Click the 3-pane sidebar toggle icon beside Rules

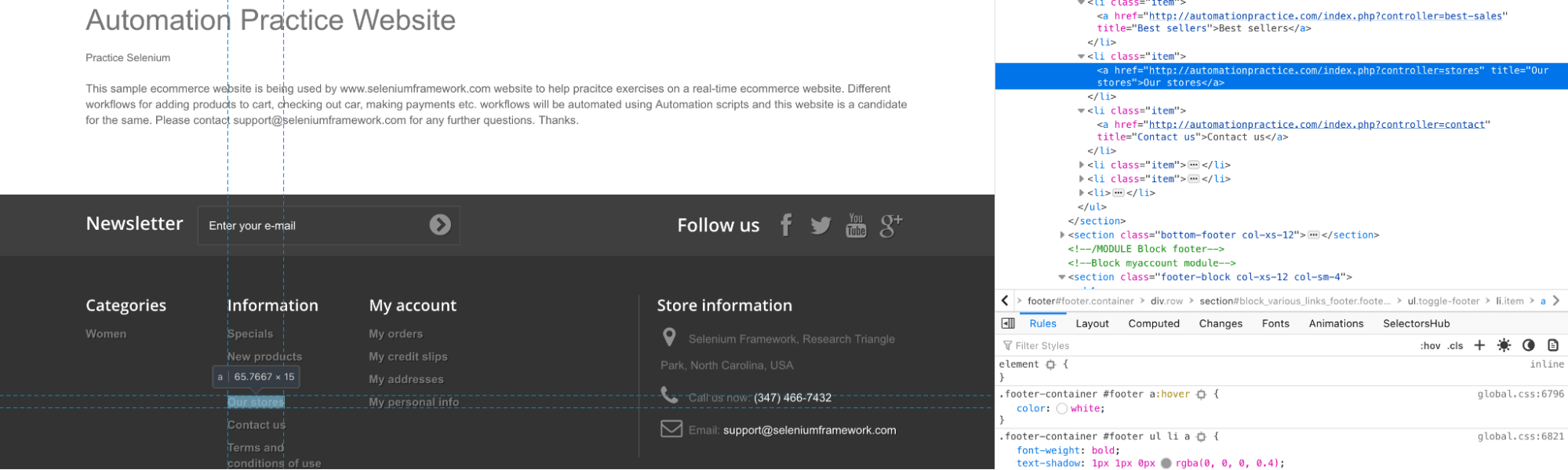pos(1008,323)
